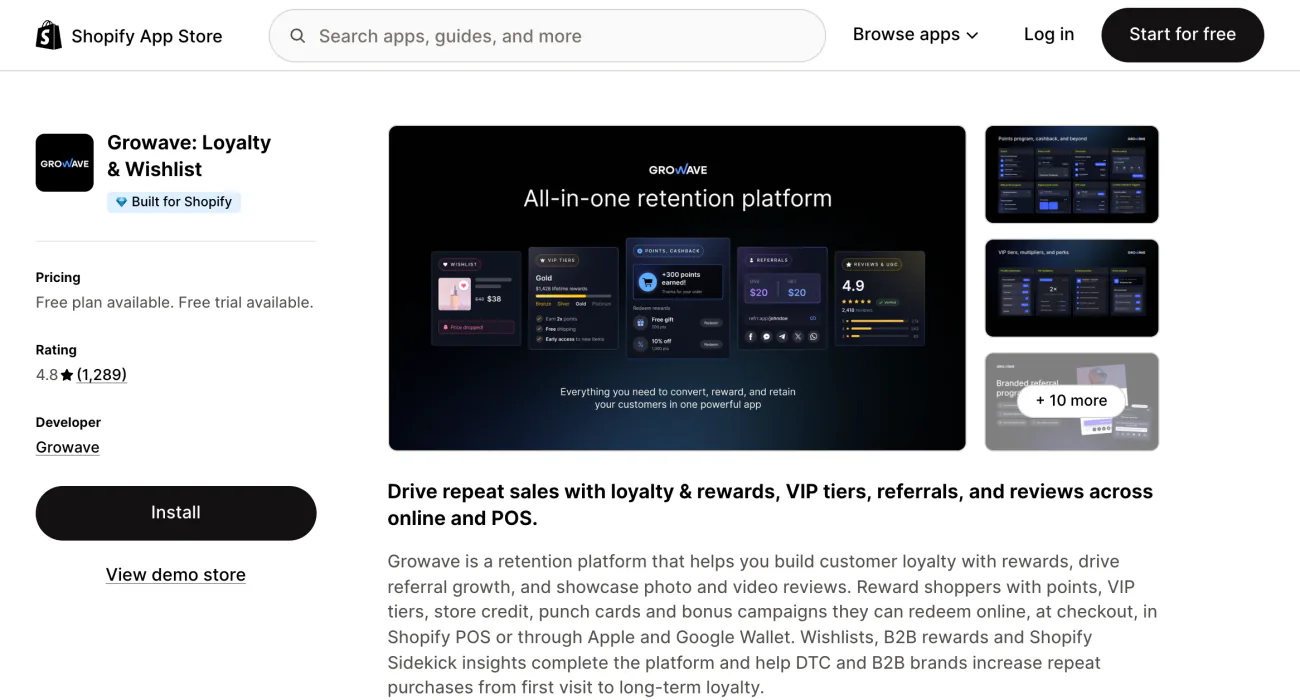The width and height of the screenshot is (1300, 700).
Task: Click the Drive repeat sales headline
Action: point(770,505)
